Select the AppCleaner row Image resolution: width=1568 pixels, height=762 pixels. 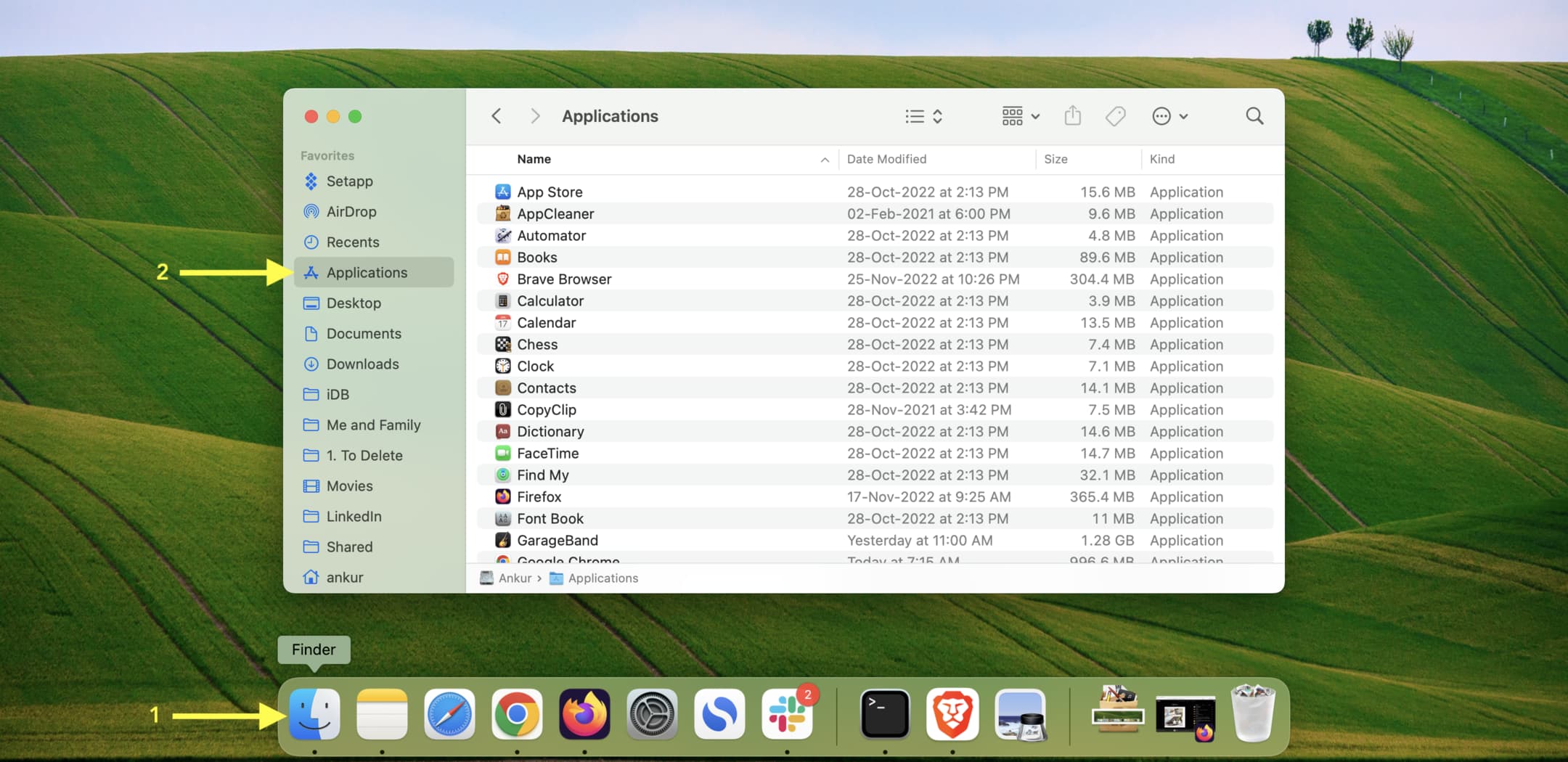(x=875, y=213)
